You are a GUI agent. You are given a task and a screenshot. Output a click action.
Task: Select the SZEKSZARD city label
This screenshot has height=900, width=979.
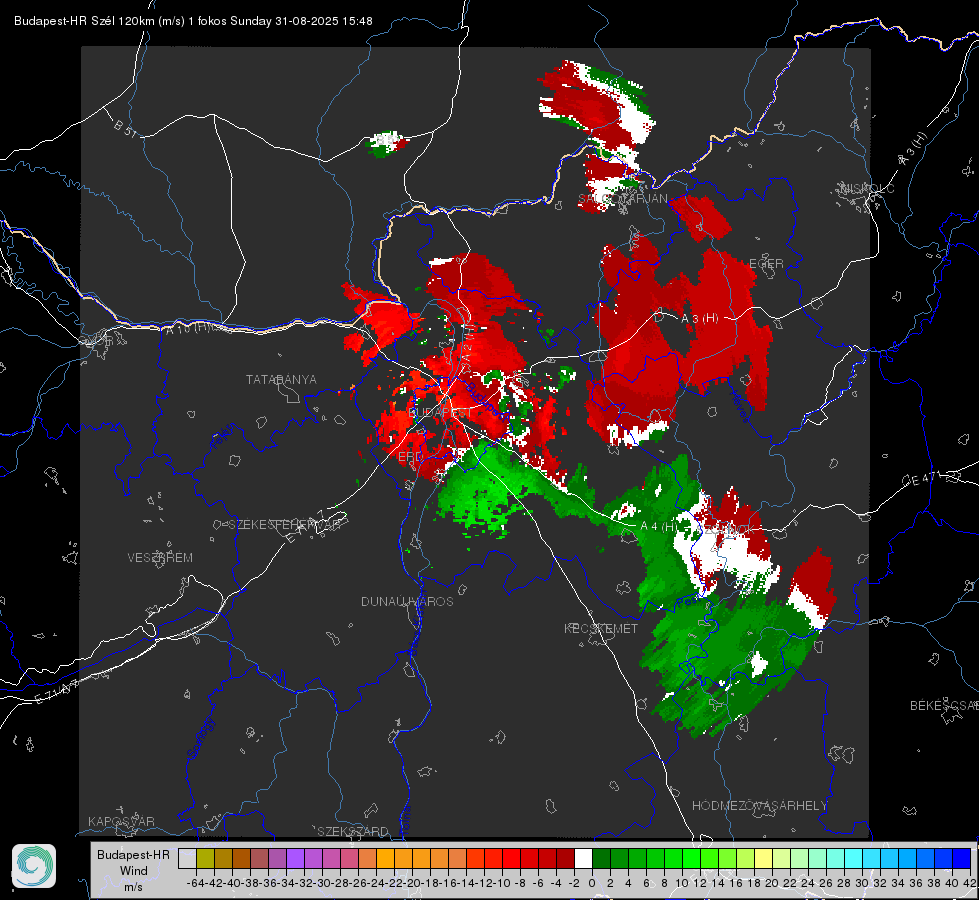coord(353,831)
